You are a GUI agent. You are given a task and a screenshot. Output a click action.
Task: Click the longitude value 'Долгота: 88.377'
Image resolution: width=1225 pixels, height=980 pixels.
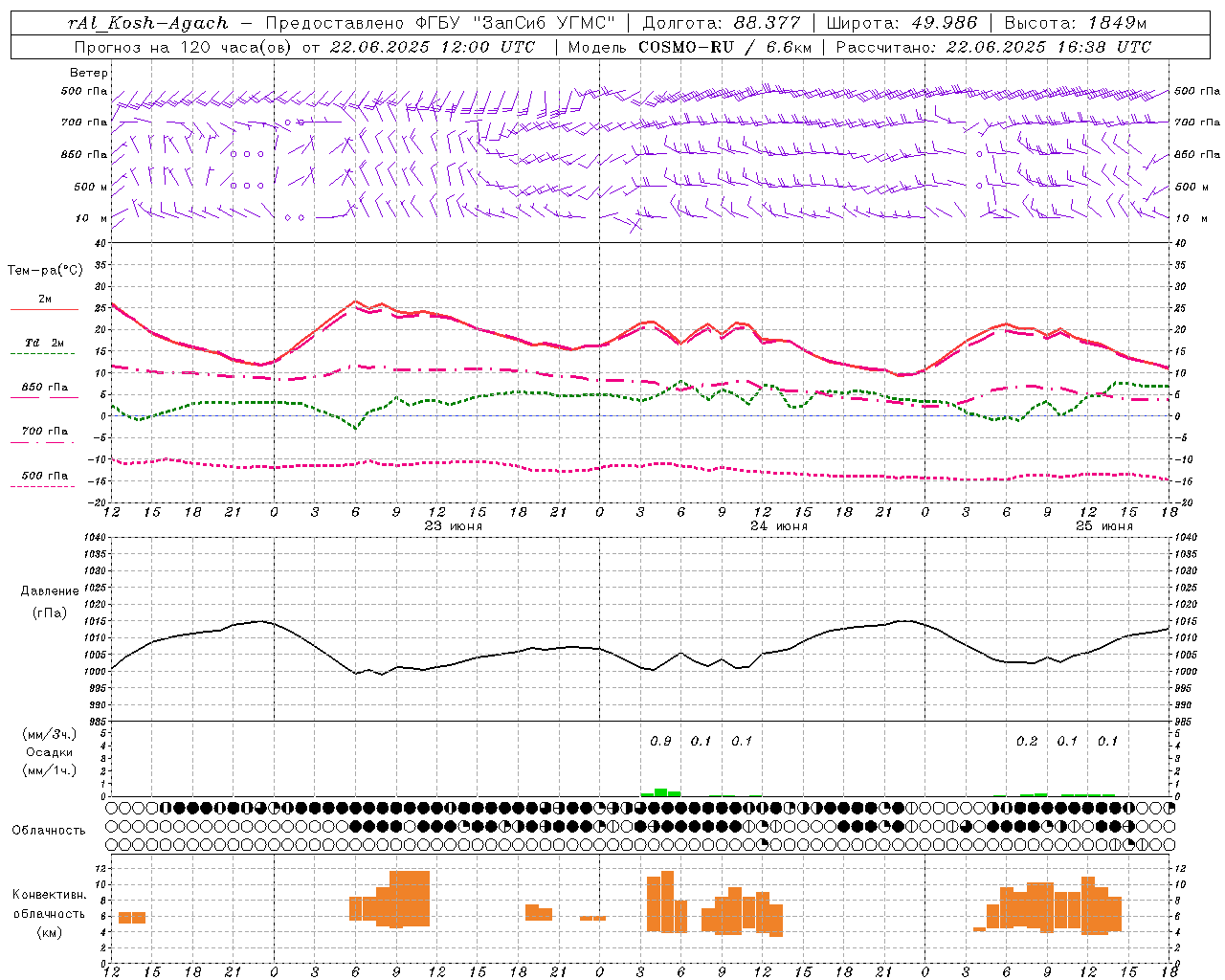point(722,23)
